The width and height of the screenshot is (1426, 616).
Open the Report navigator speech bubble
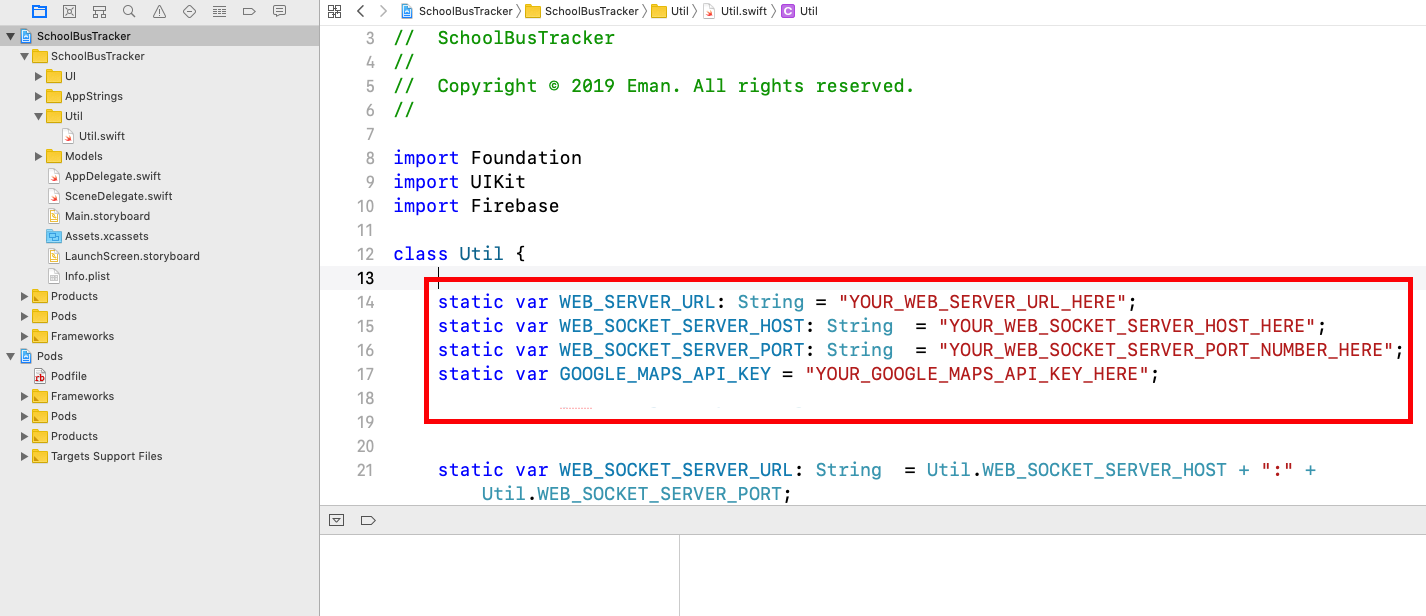pos(278,11)
